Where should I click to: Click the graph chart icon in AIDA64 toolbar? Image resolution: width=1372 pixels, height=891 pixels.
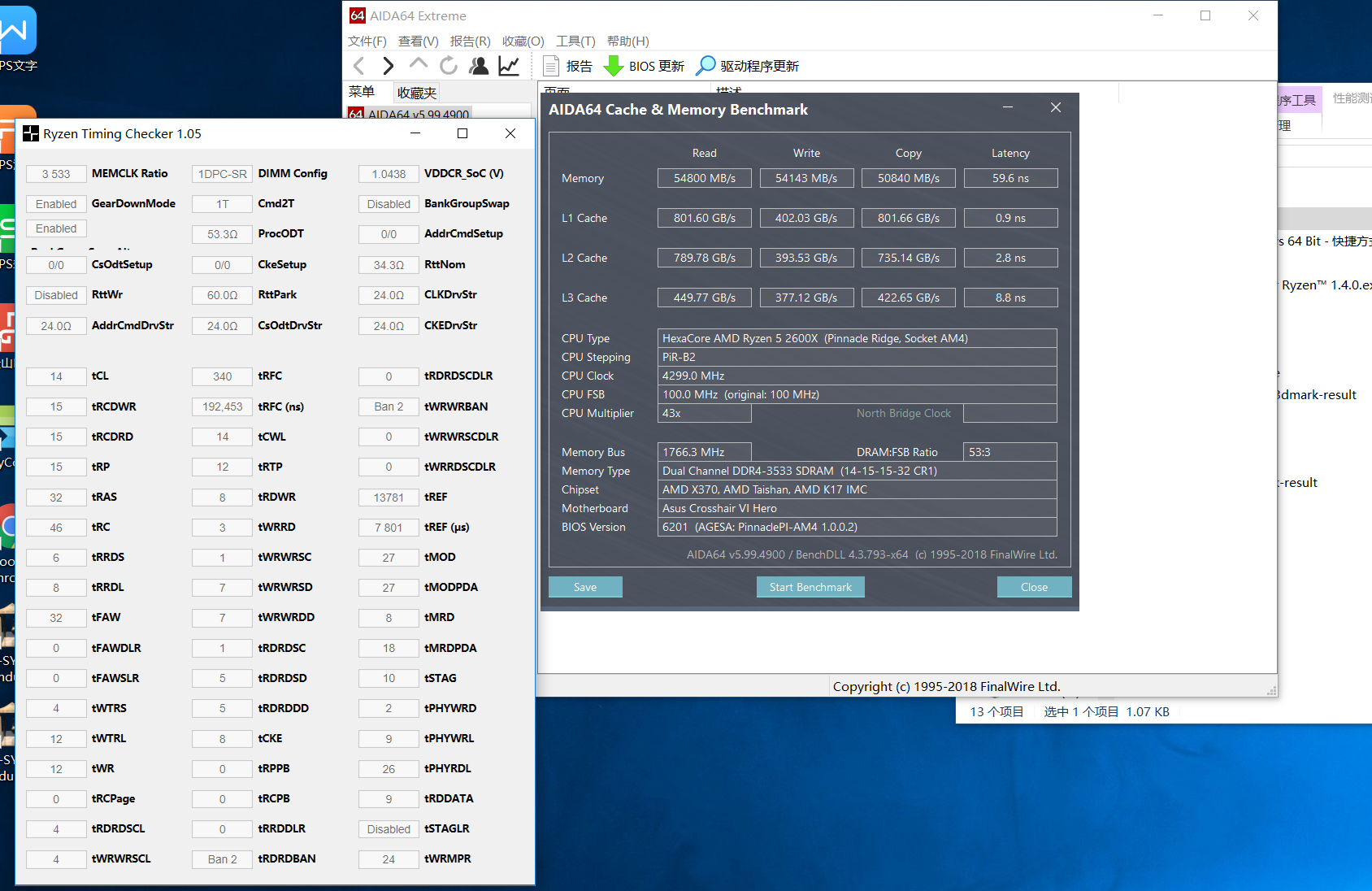coord(510,66)
